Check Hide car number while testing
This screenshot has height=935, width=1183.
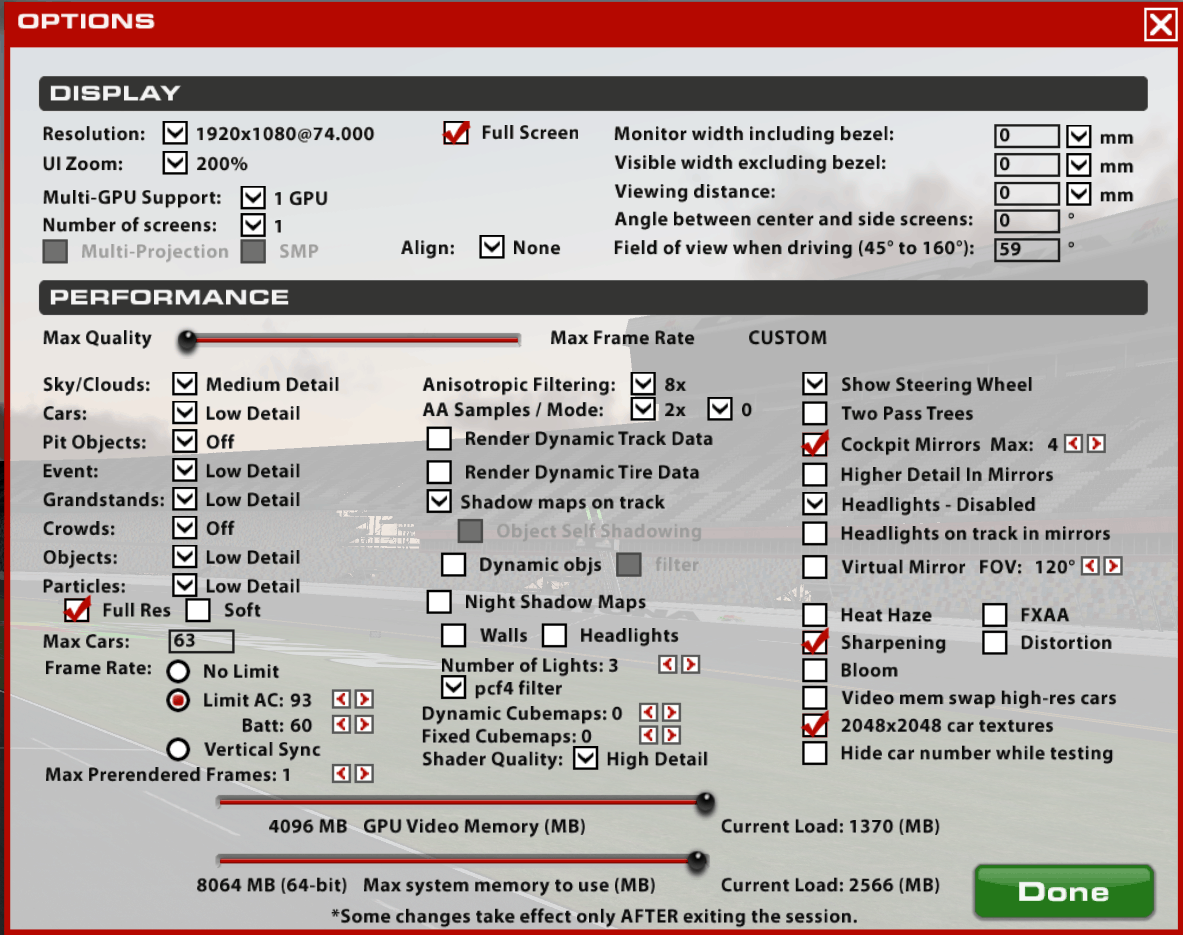(x=815, y=752)
